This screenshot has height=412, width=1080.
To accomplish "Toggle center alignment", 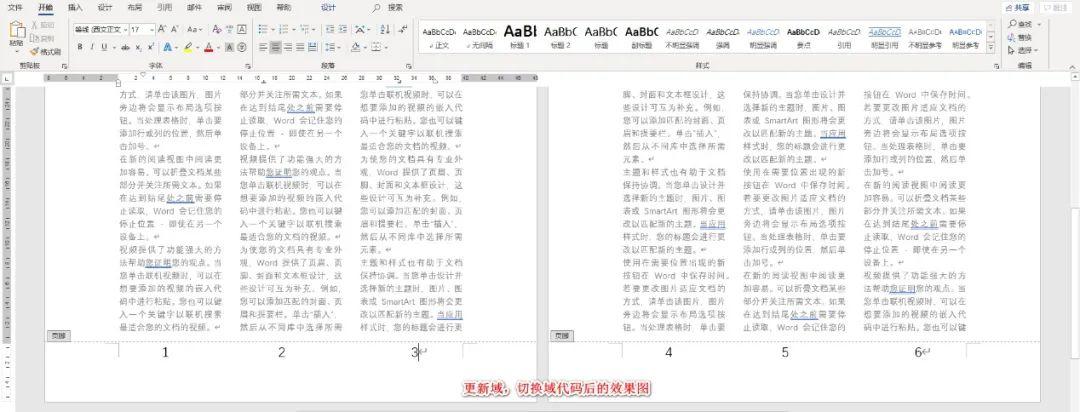I will (276, 48).
